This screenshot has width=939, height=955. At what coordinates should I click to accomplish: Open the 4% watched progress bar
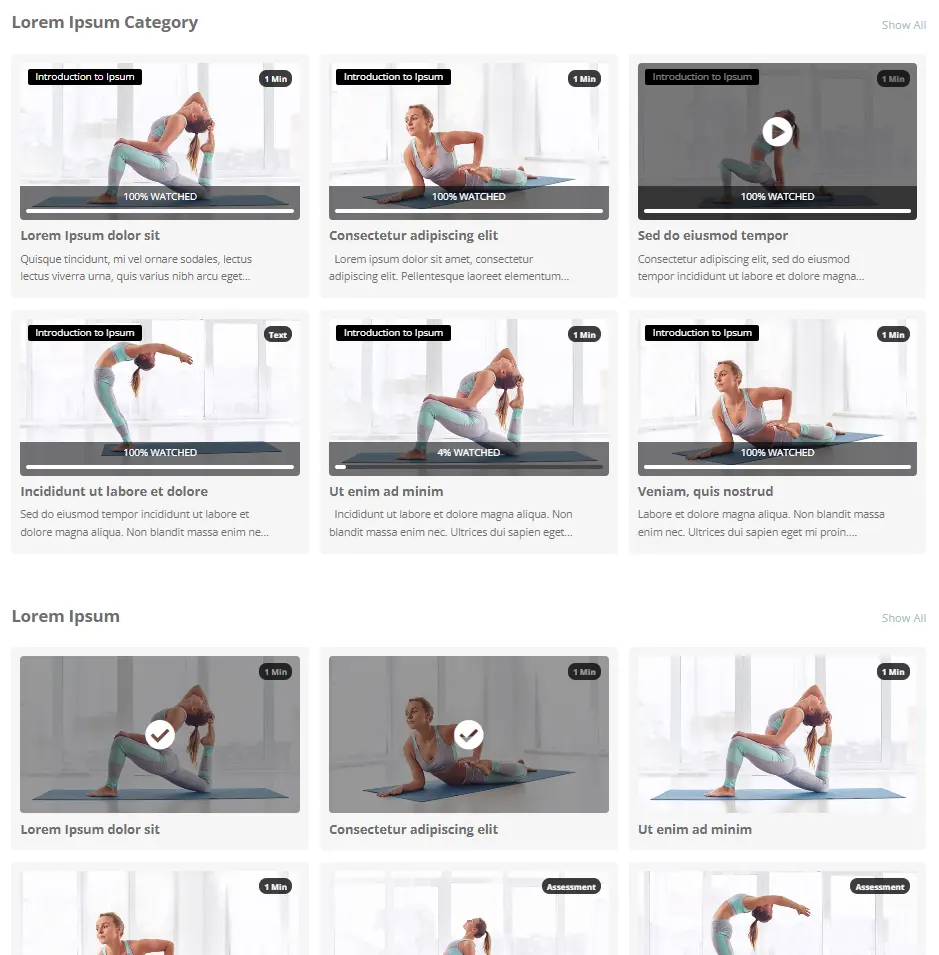pyautogui.click(x=468, y=467)
